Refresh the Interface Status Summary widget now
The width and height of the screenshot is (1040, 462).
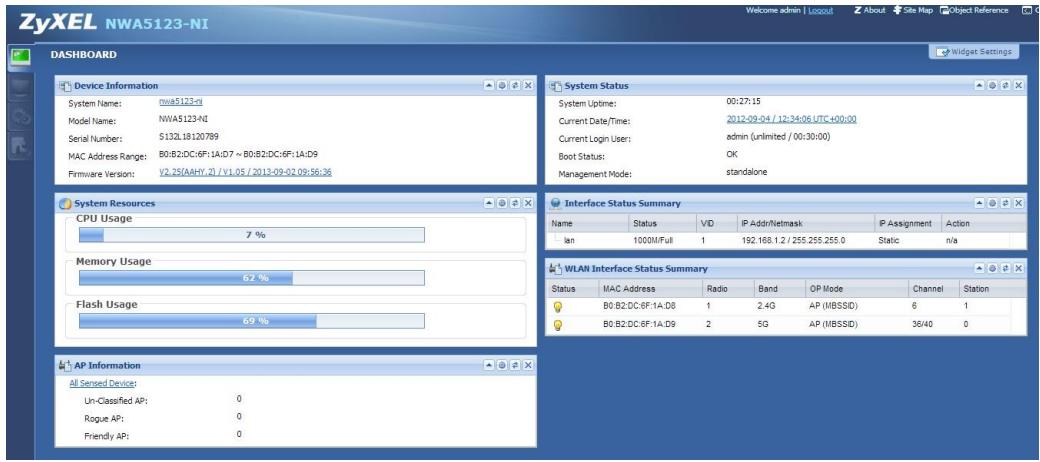tap(1006, 203)
